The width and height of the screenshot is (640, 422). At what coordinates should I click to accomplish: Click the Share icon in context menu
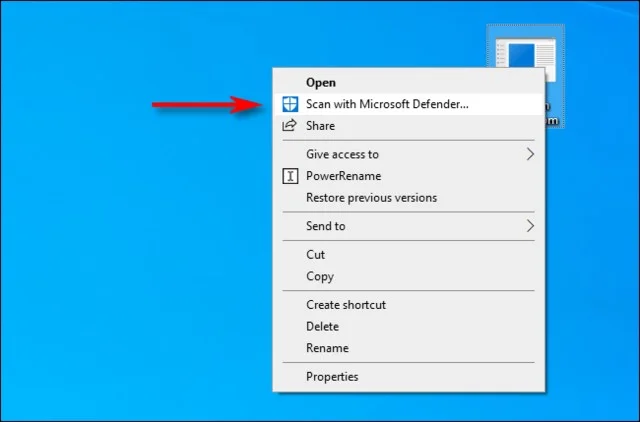[290, 126]
